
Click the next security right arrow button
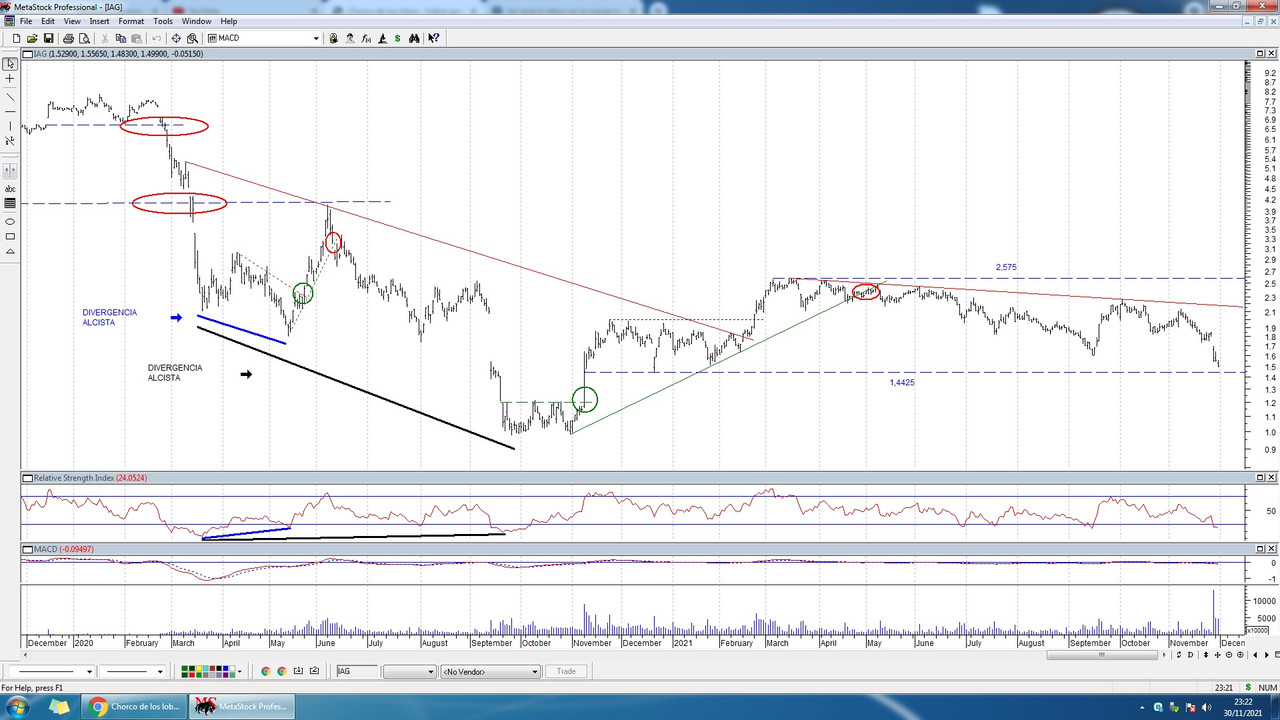[1266, 655]
